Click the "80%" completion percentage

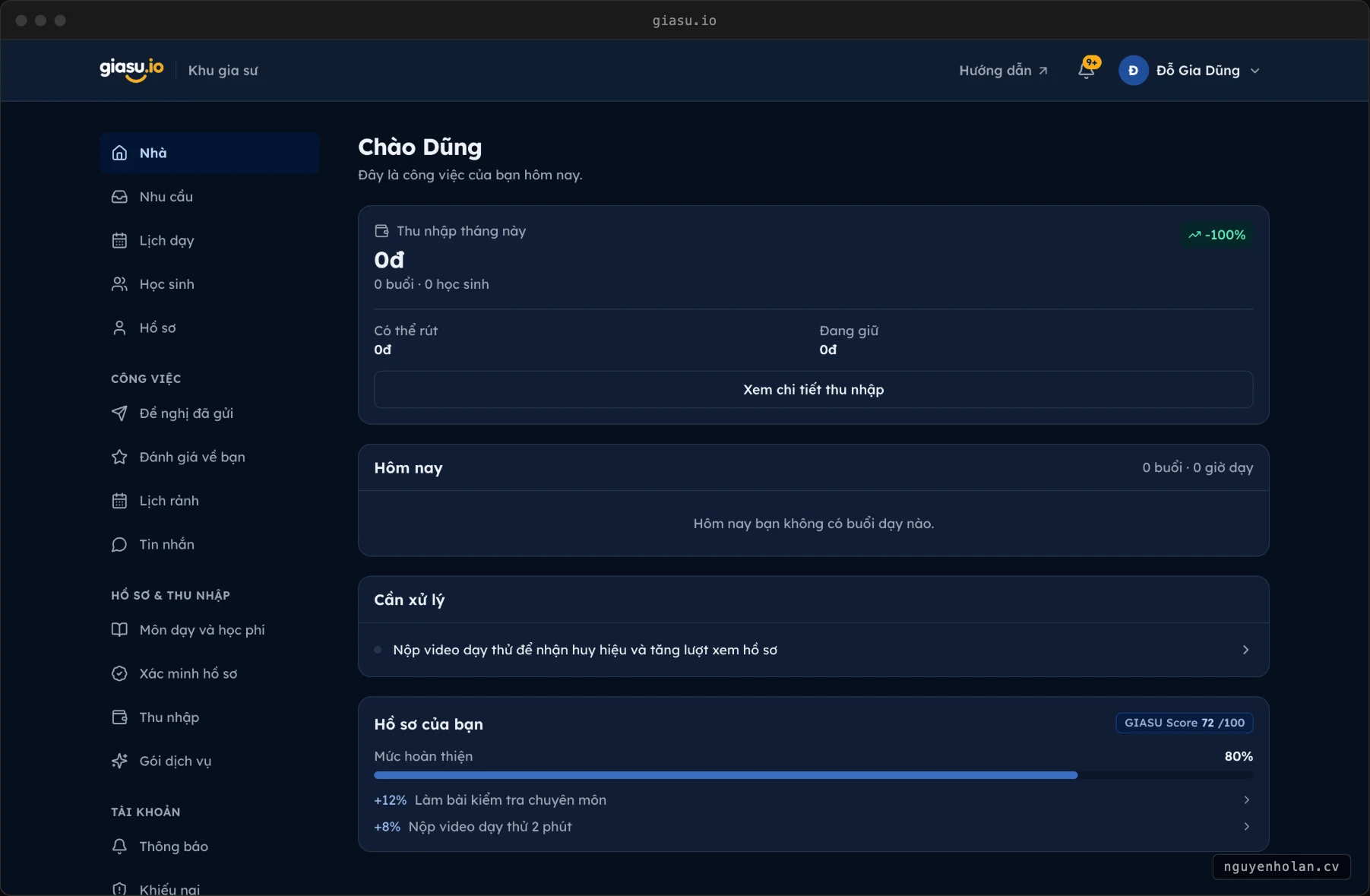(x=1239, y=756)
